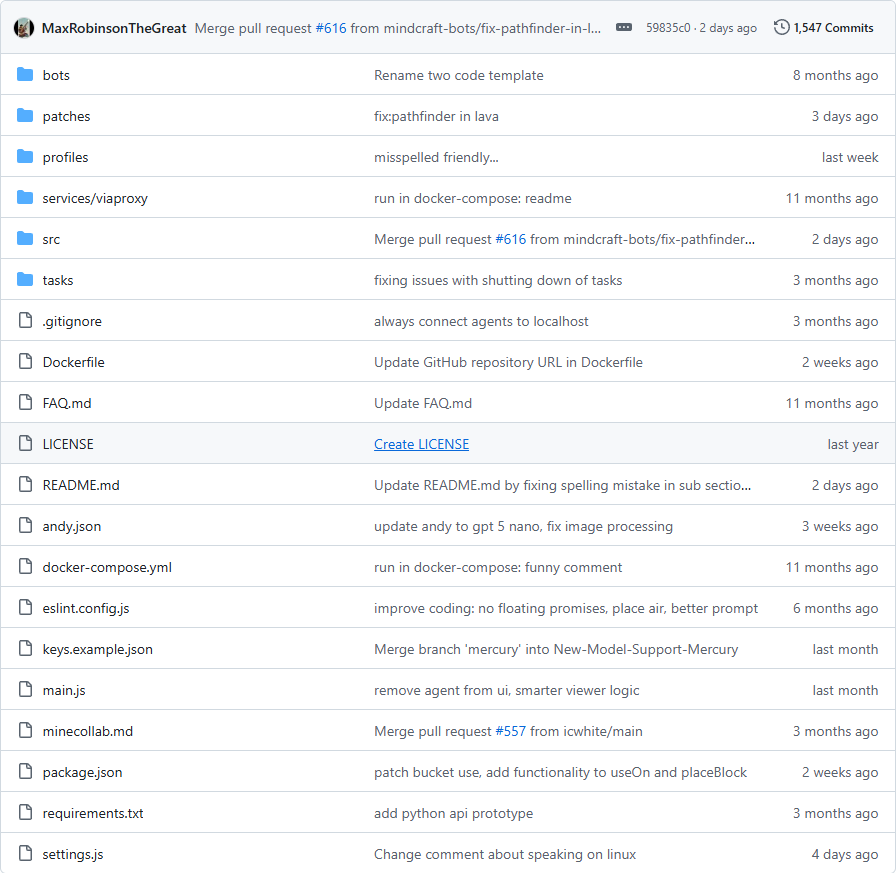Image resolution: width=896 pixels, height=874 pixels.
Task: Click the folder icon next to bots
Action: click(25, 75)
